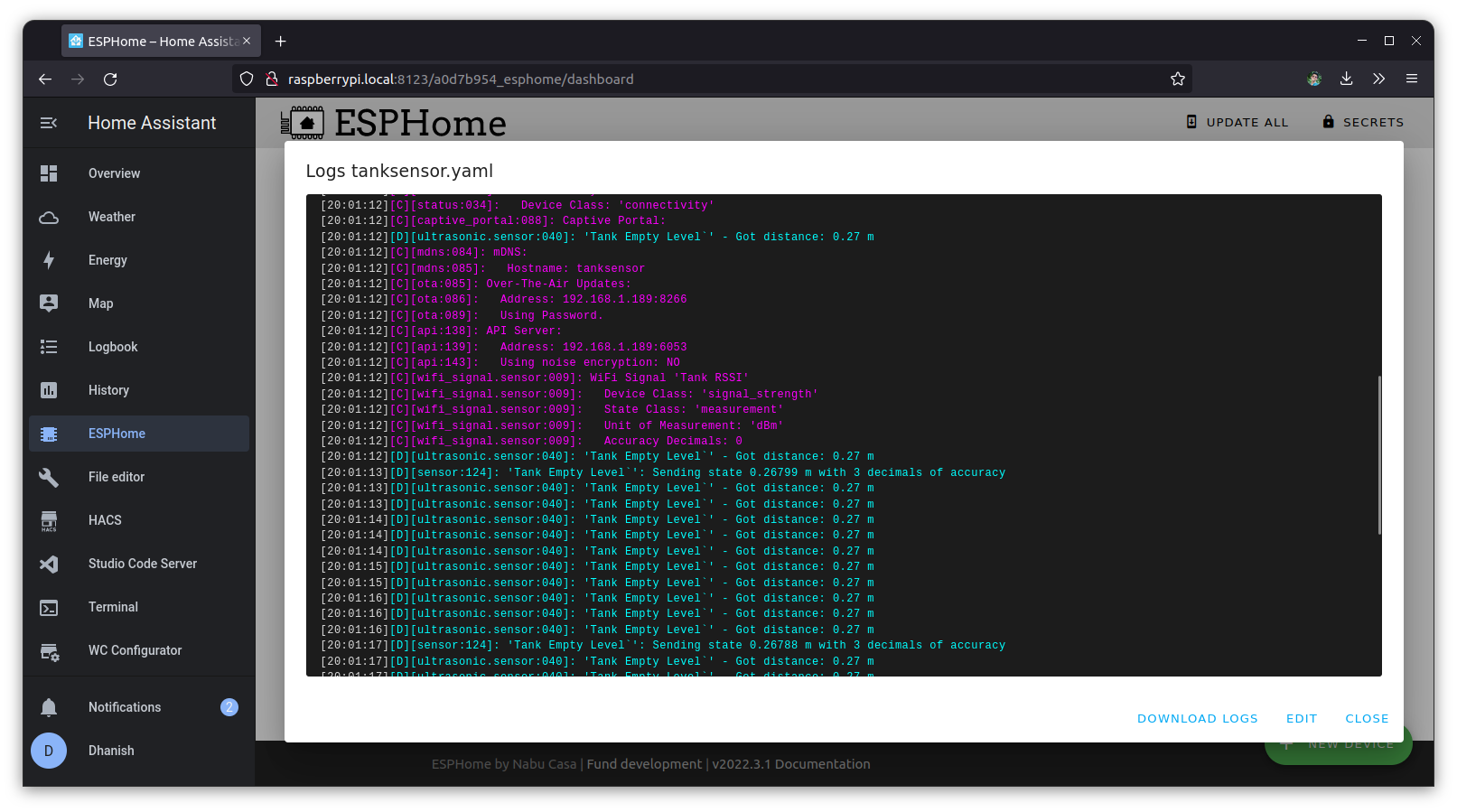Click the notification count badge

(x=229, y=707)
